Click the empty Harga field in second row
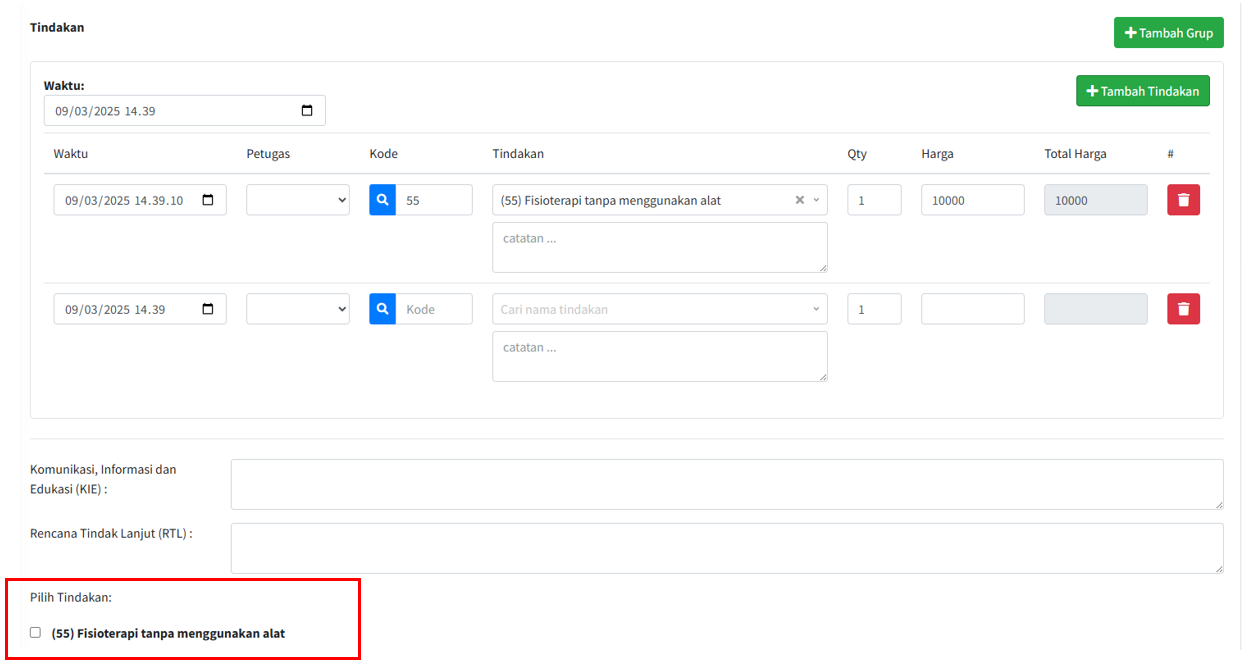Image resolution: width=1244 pixels, height=666 pixels. pyautogui.click(x=972, y=309)
